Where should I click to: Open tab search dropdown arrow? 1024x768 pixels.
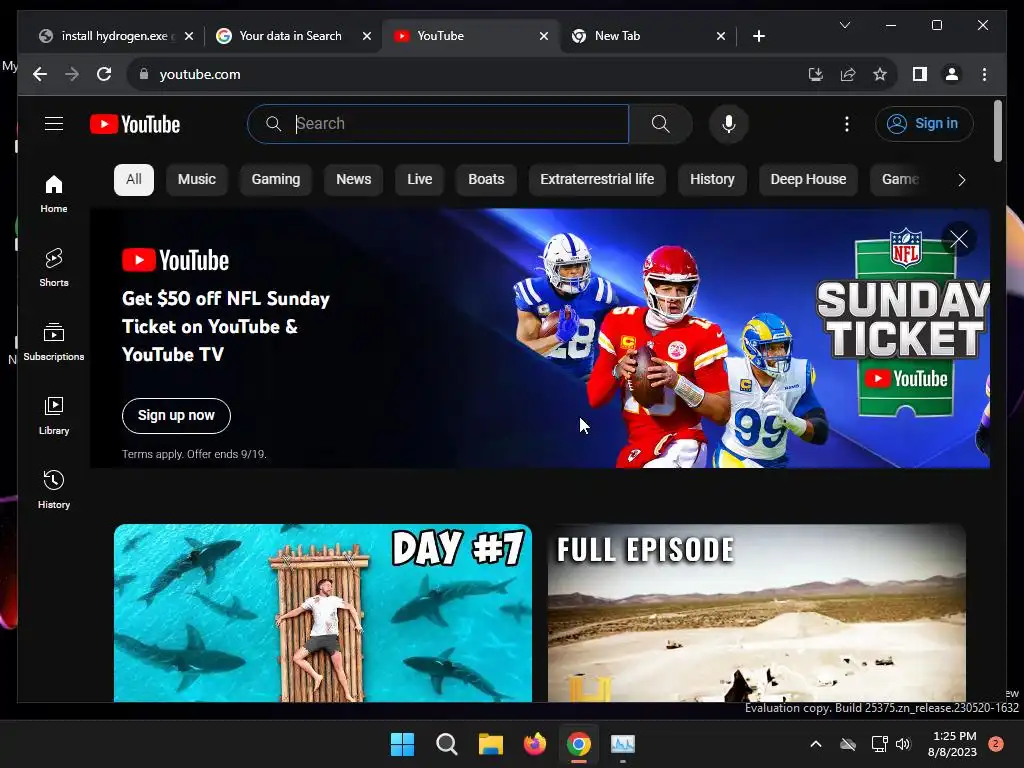click(x=844, y=25)
